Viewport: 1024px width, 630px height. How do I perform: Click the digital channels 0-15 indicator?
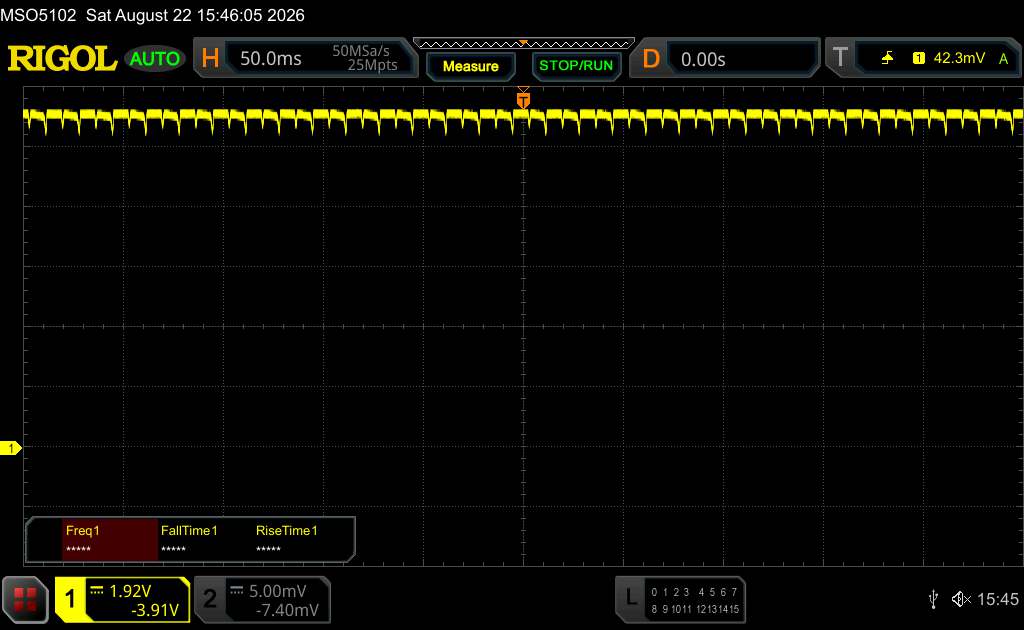[695, 600]
